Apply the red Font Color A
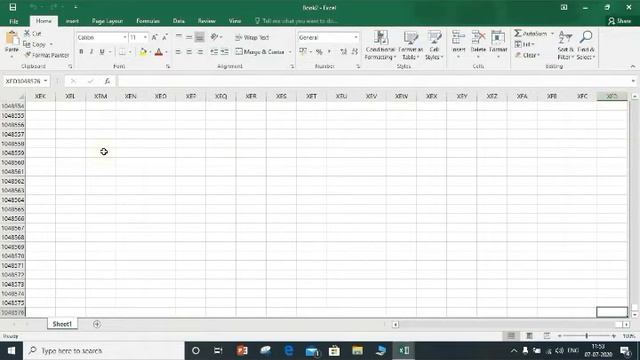 159,52
